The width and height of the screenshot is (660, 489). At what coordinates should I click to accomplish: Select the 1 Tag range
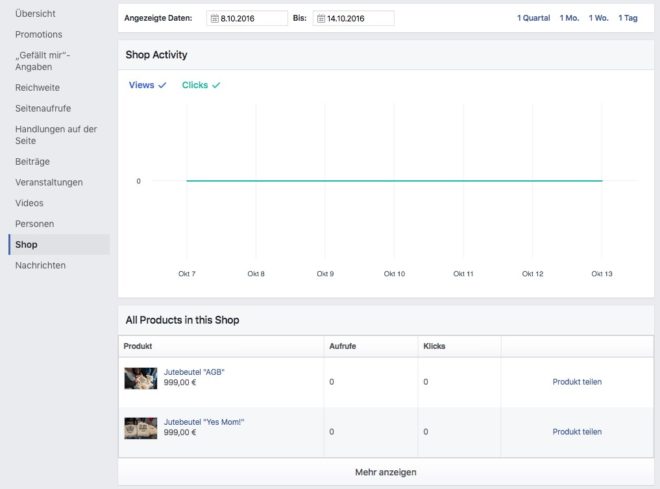click(628, 18)
